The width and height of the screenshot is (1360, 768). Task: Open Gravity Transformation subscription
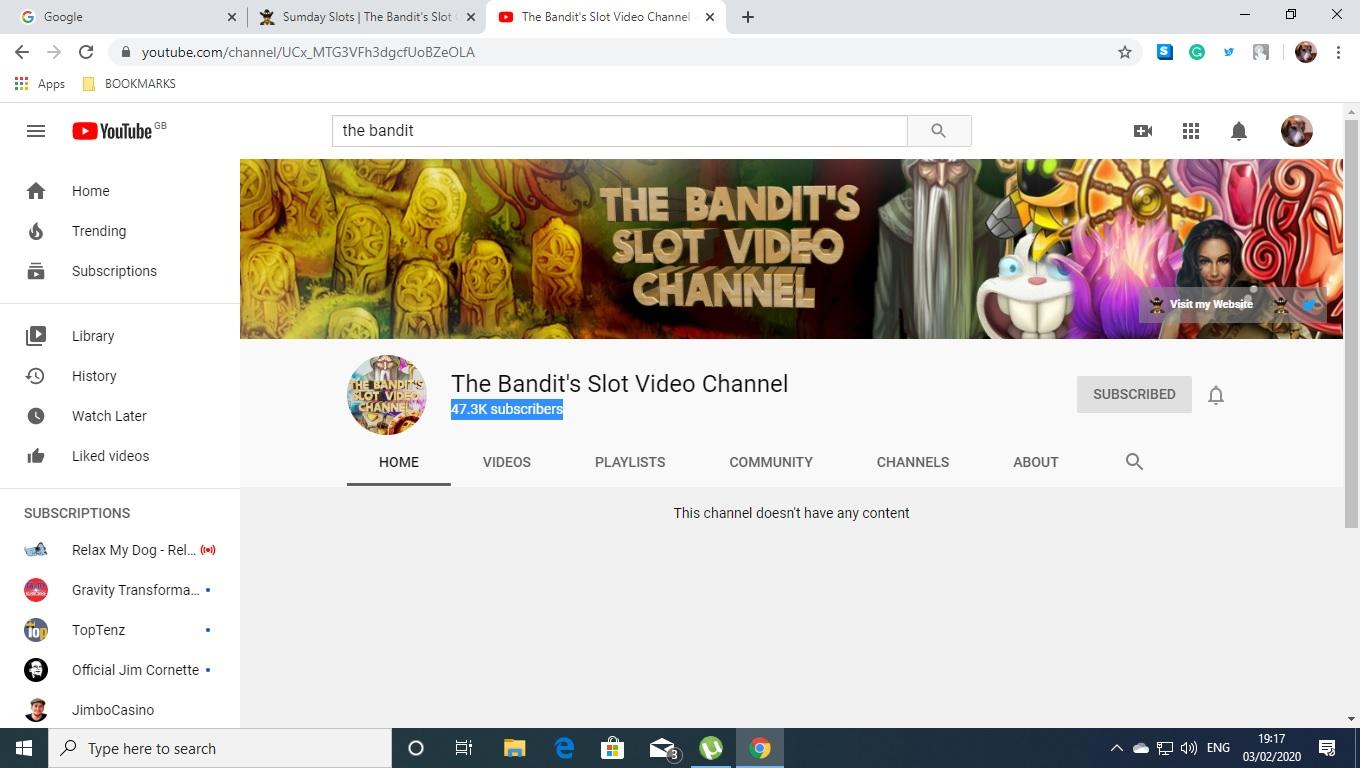120,590
